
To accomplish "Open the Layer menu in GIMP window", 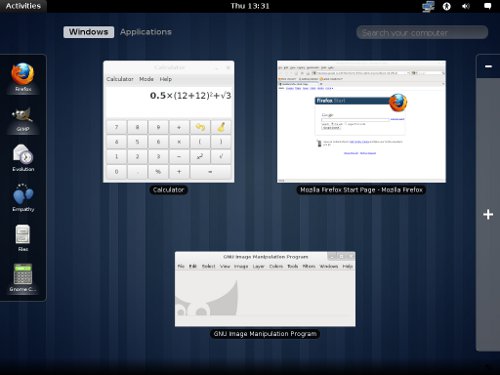I will click(258, 266).
